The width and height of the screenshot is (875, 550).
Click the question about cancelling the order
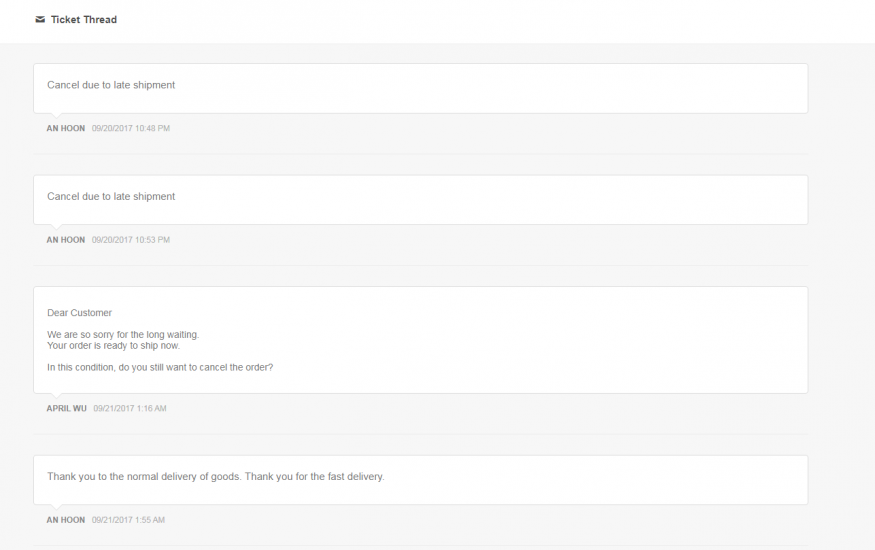[160, 367]
